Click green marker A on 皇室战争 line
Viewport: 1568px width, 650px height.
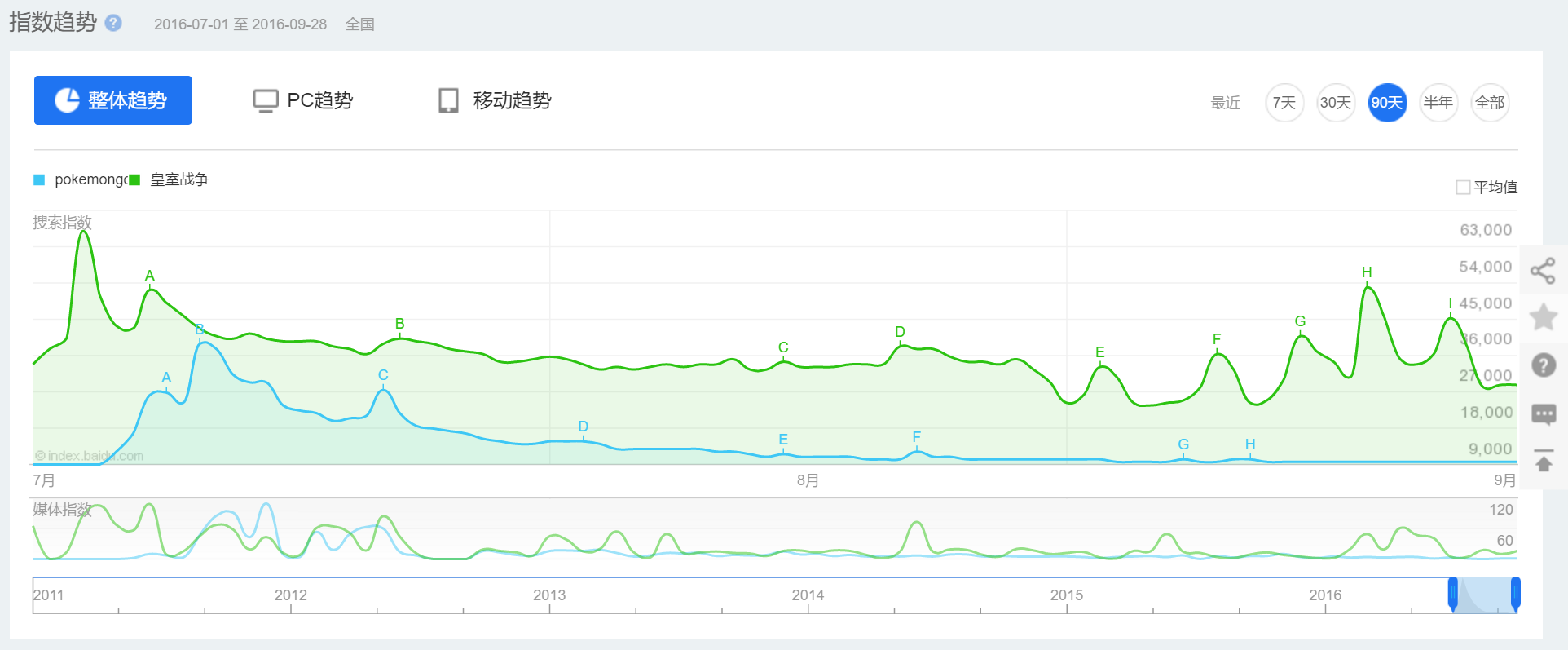coord(150,276)
